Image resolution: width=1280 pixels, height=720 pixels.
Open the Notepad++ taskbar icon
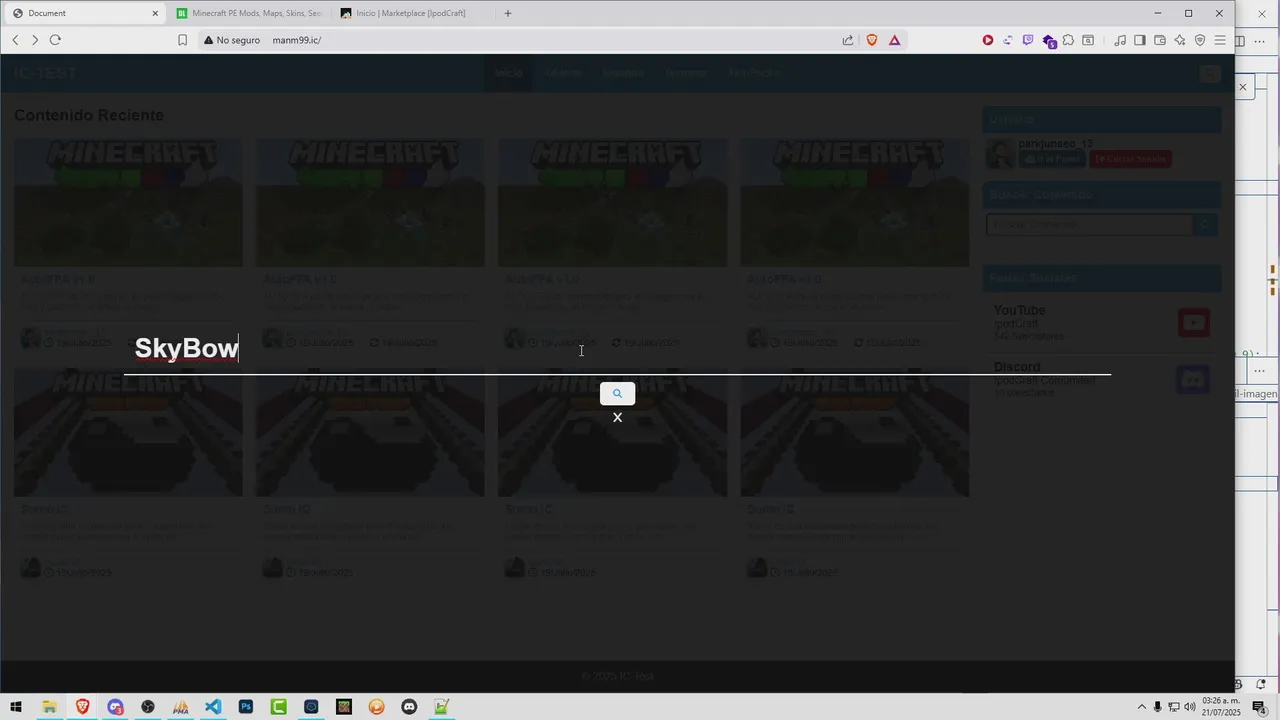pyautogui.click(x=441, y=707)
